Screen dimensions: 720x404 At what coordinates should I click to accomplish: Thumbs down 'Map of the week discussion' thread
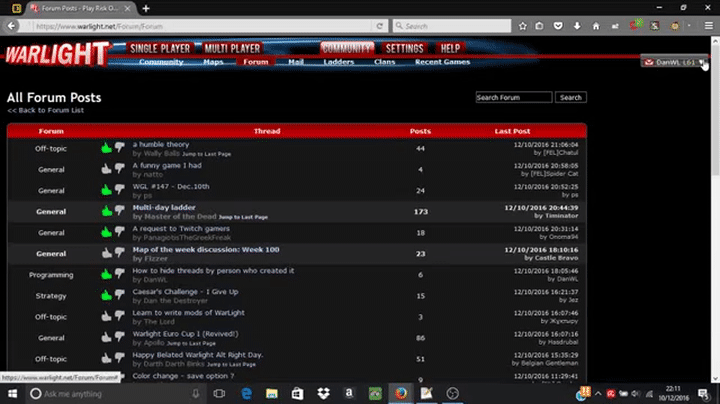pos(119,253)
